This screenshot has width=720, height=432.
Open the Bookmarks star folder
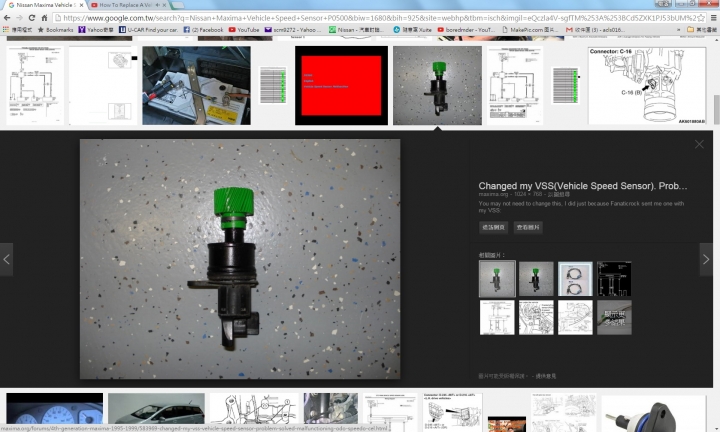[x=56, y=30]
